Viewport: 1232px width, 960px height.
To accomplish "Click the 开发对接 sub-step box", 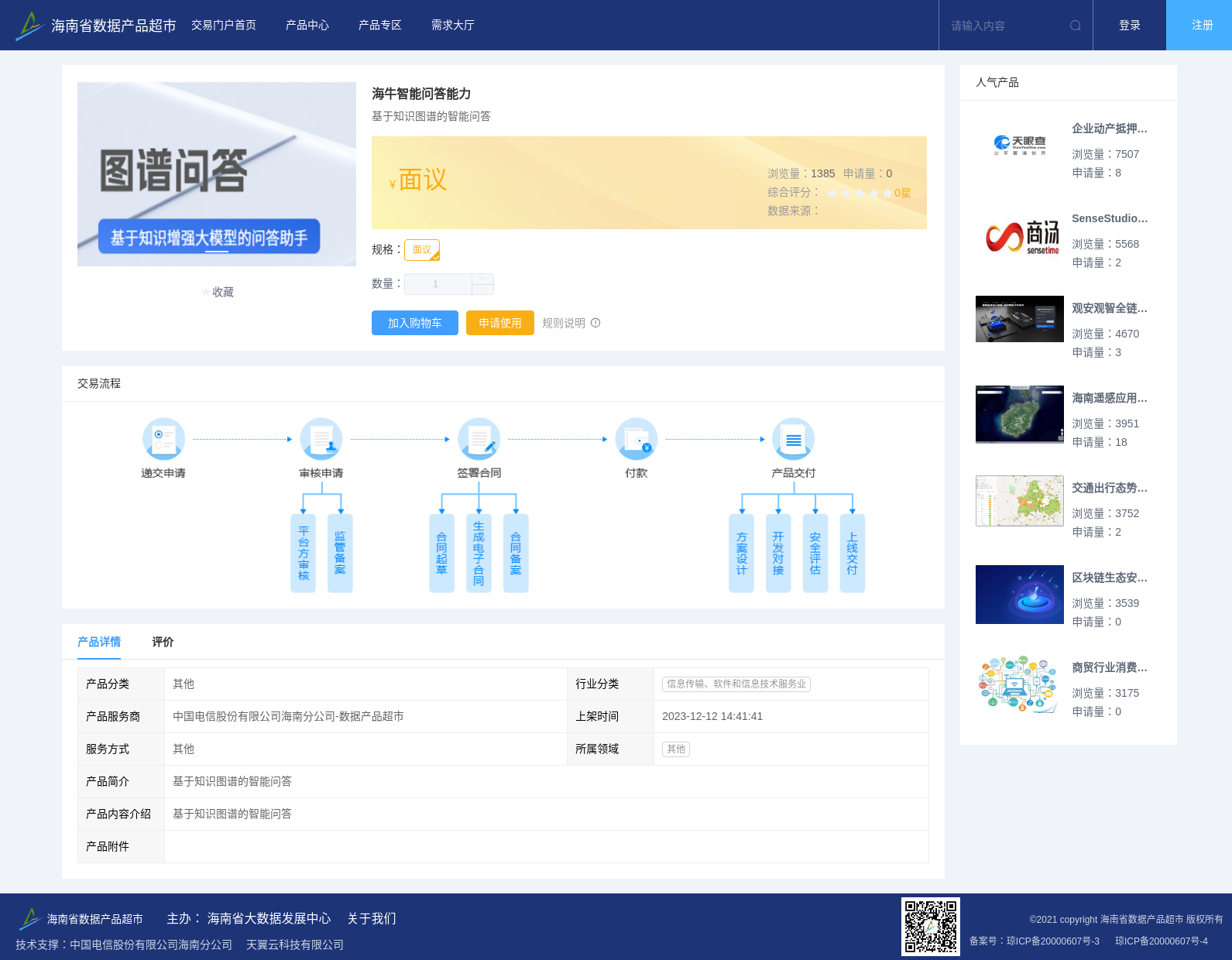I will (x=778, y=554).
